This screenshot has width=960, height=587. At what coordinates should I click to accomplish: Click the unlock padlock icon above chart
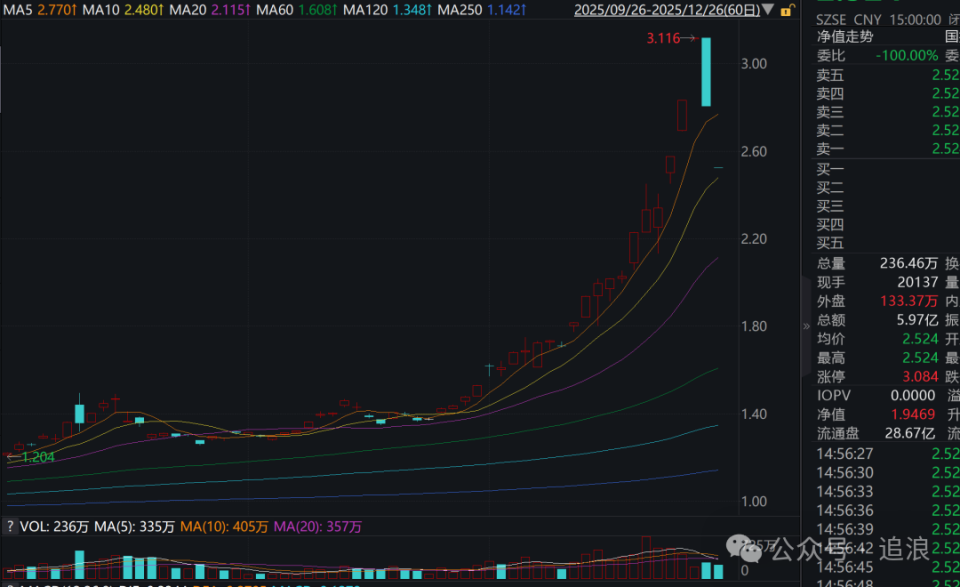click(x=788, y=10)
